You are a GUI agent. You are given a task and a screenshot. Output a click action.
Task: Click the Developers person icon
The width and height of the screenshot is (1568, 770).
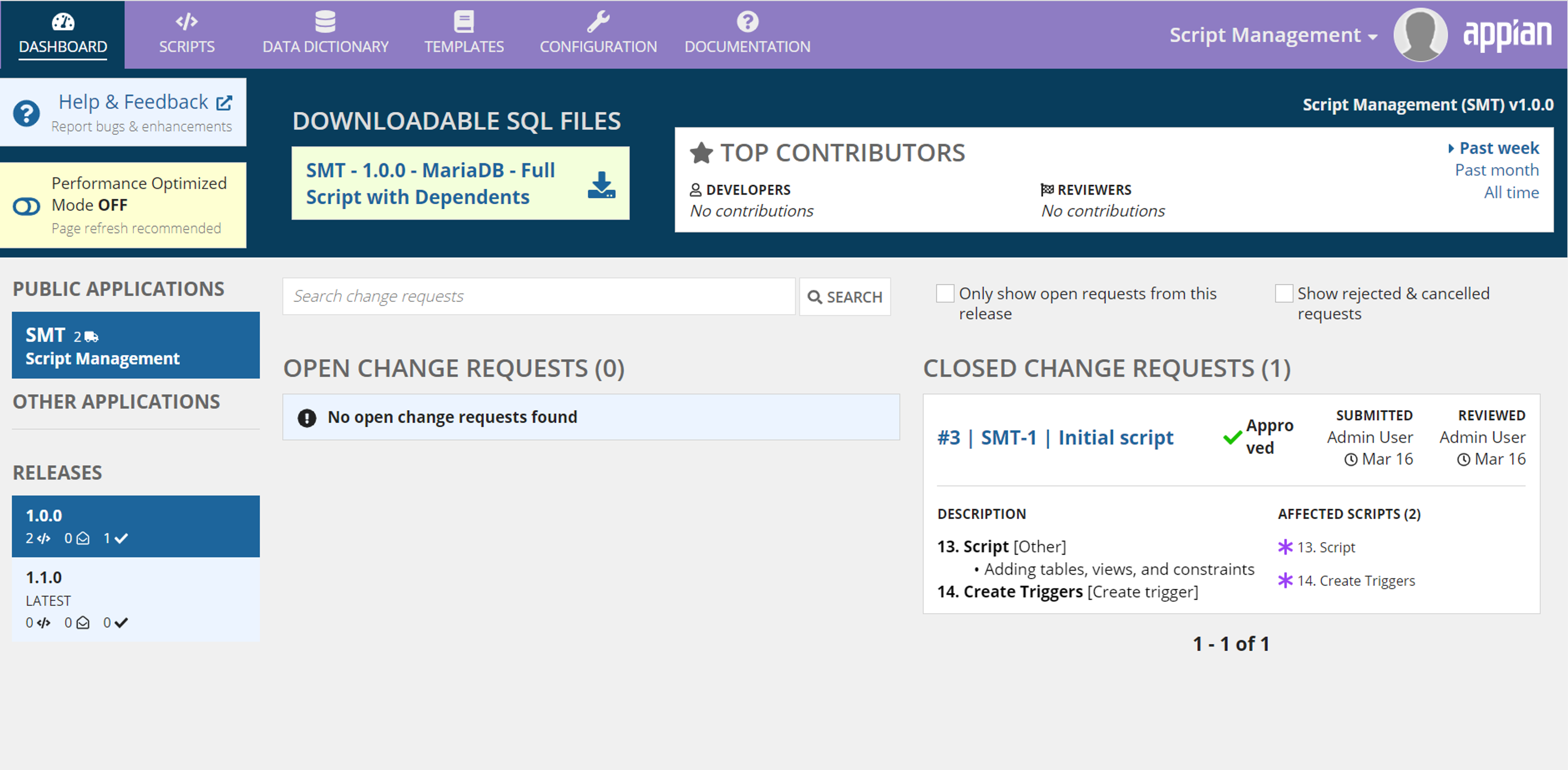point(695,190)
